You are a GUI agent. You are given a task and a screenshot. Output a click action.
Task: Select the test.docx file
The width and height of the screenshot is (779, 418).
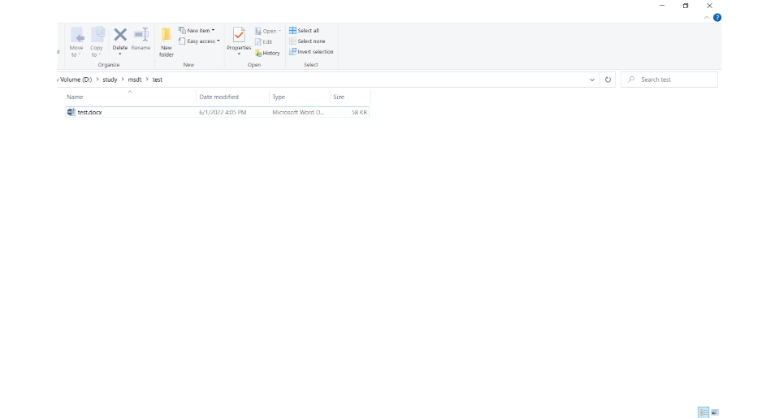(x=217, y=112)
